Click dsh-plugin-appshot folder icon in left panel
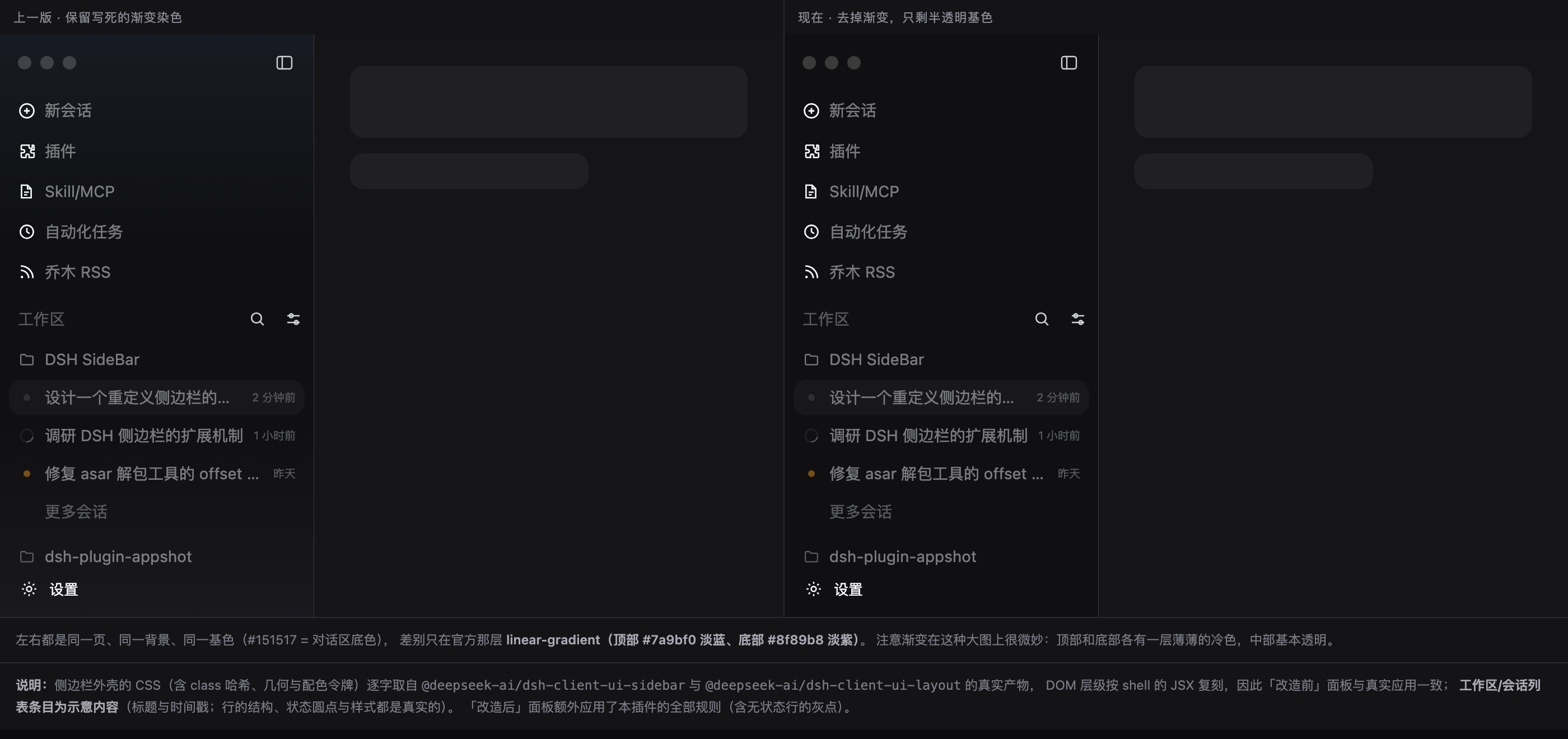The width and height of the screenshot is (1568, 739). tap(27, 556)
